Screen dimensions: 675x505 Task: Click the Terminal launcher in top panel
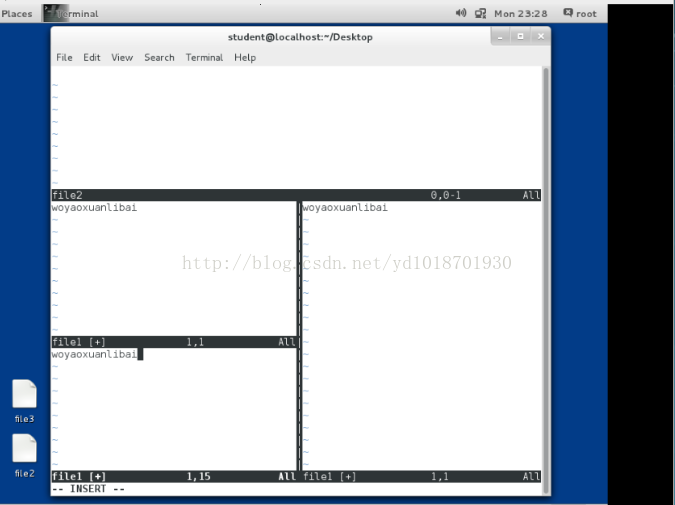pos(71,14)
